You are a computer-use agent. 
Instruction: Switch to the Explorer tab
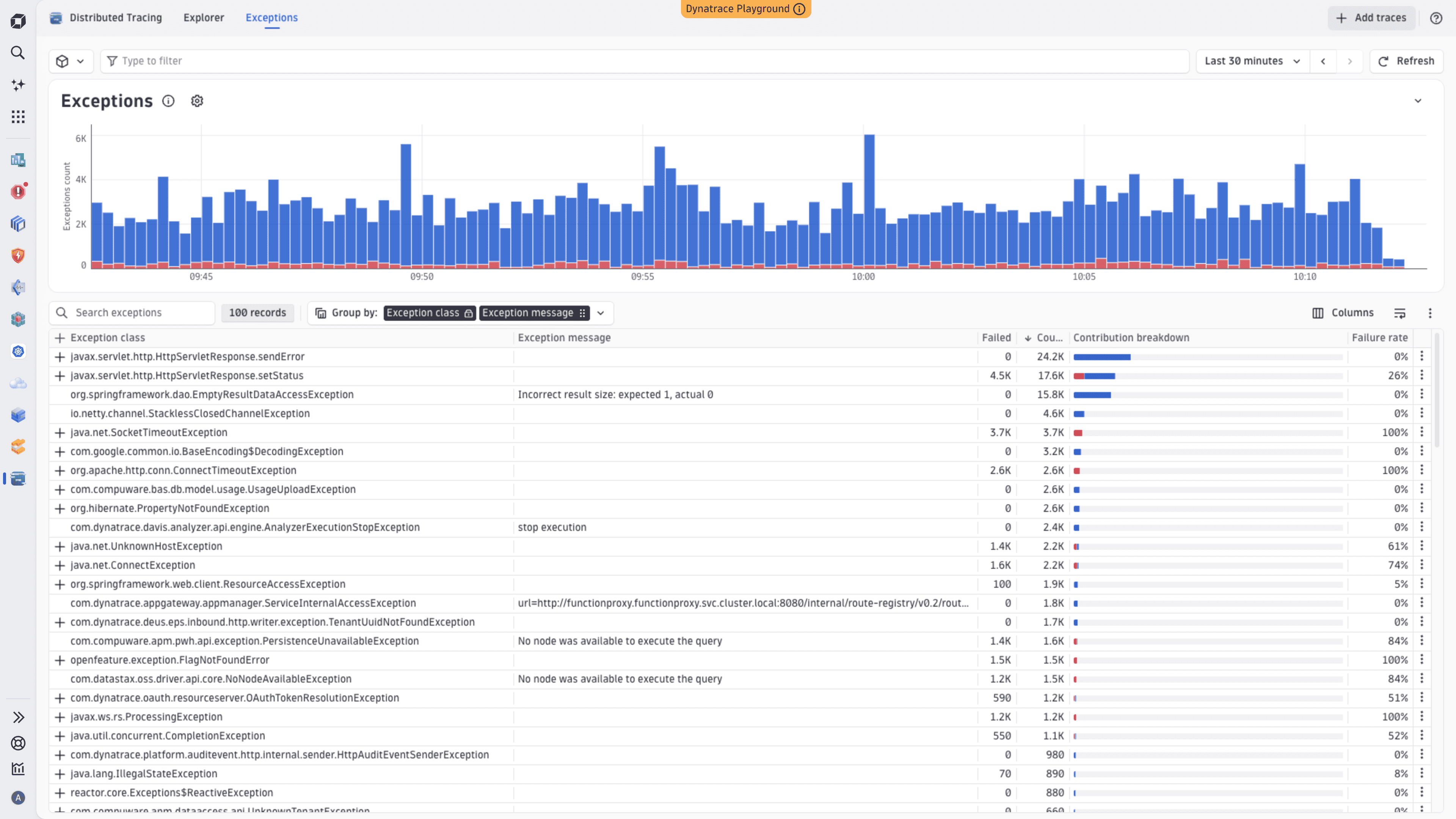[204, 17]
